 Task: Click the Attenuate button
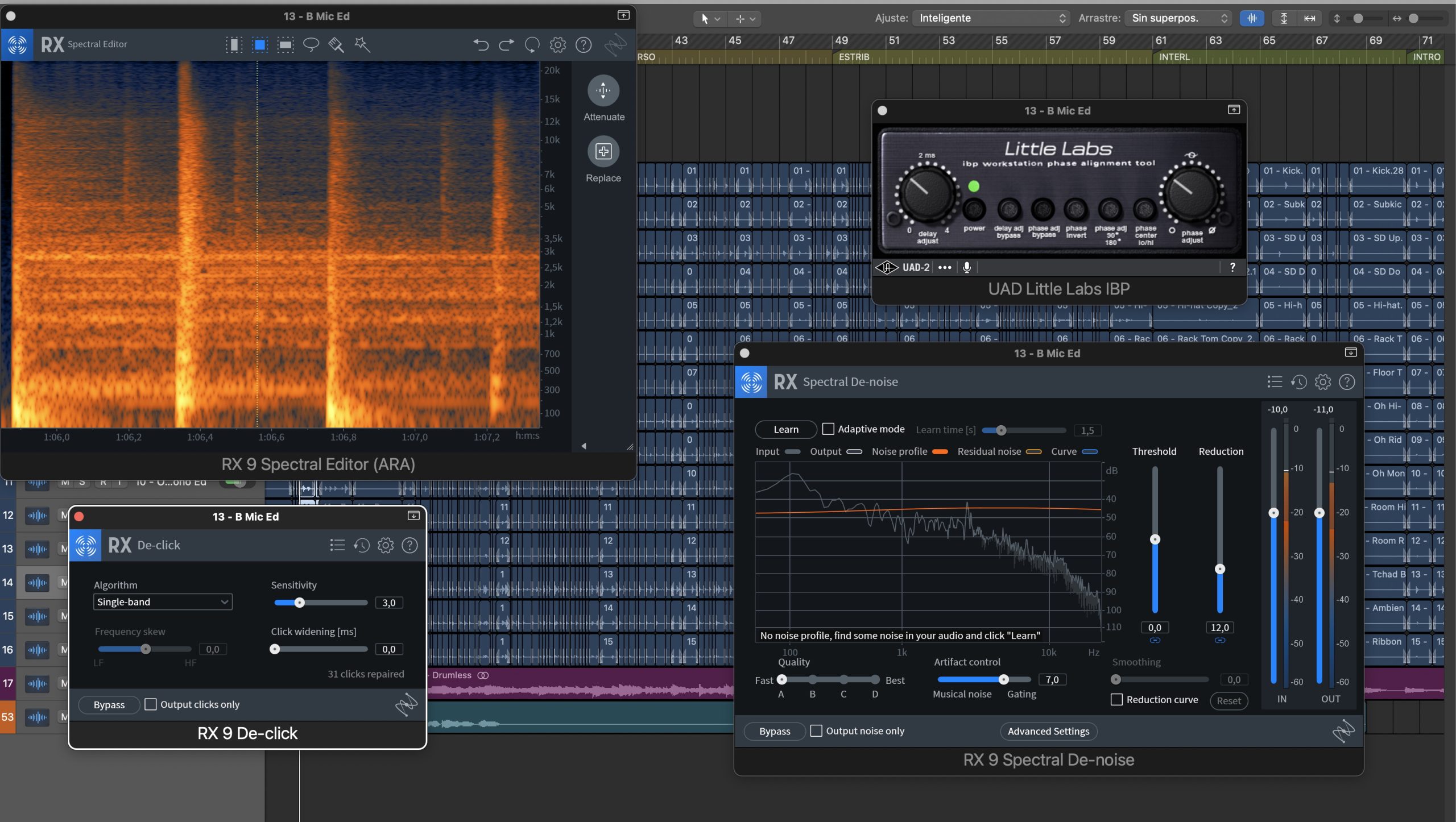(603, 90)
